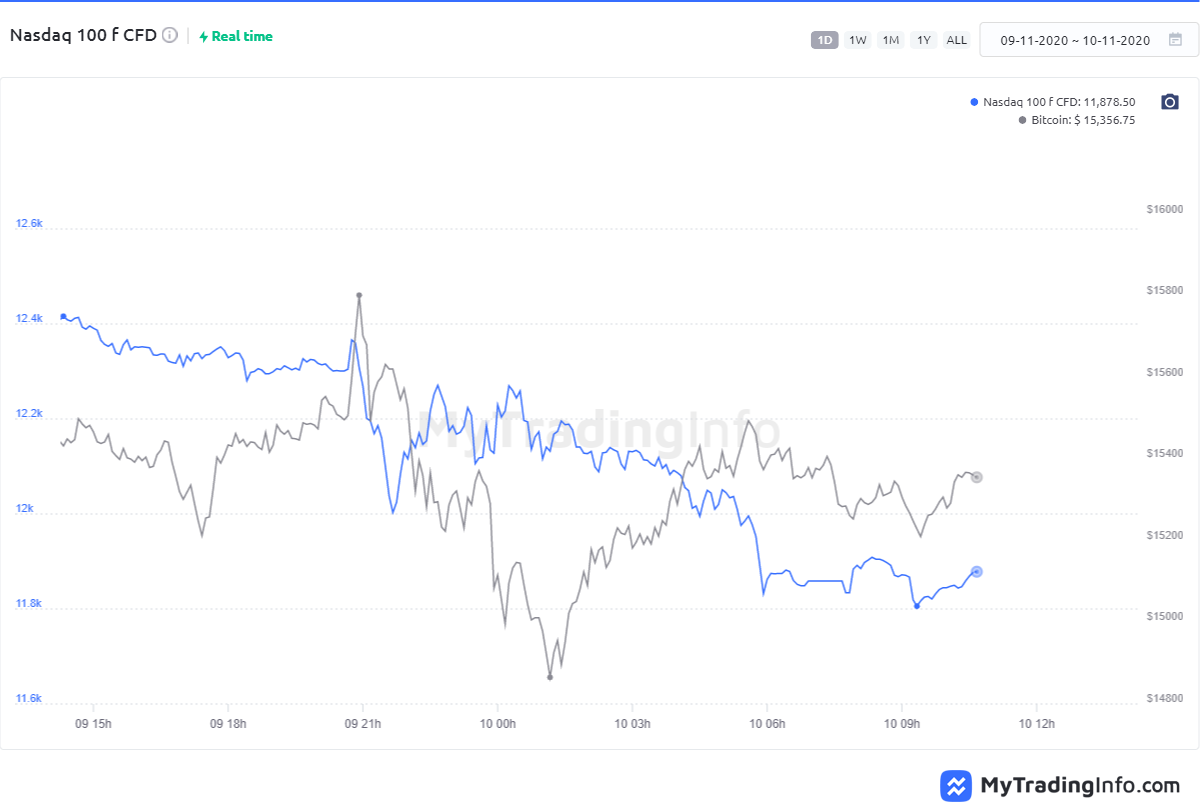Click the "$16000" right axis label
1200x810 pixels.
(1166, 210)
